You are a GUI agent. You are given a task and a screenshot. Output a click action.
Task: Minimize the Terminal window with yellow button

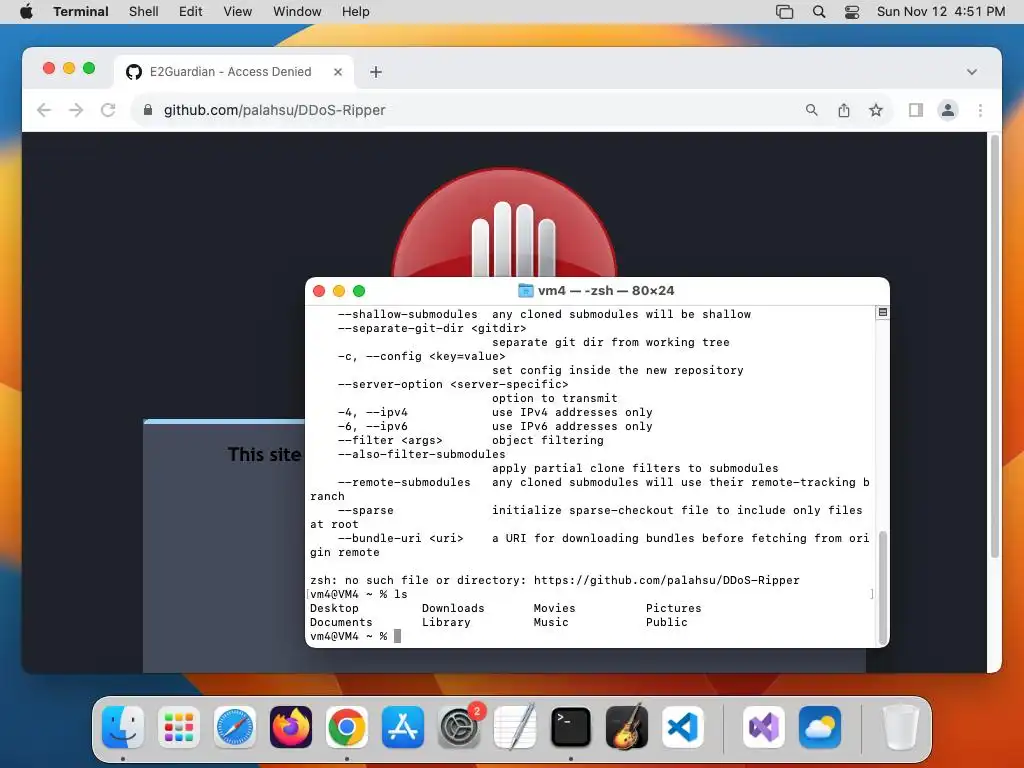point(339,291)
